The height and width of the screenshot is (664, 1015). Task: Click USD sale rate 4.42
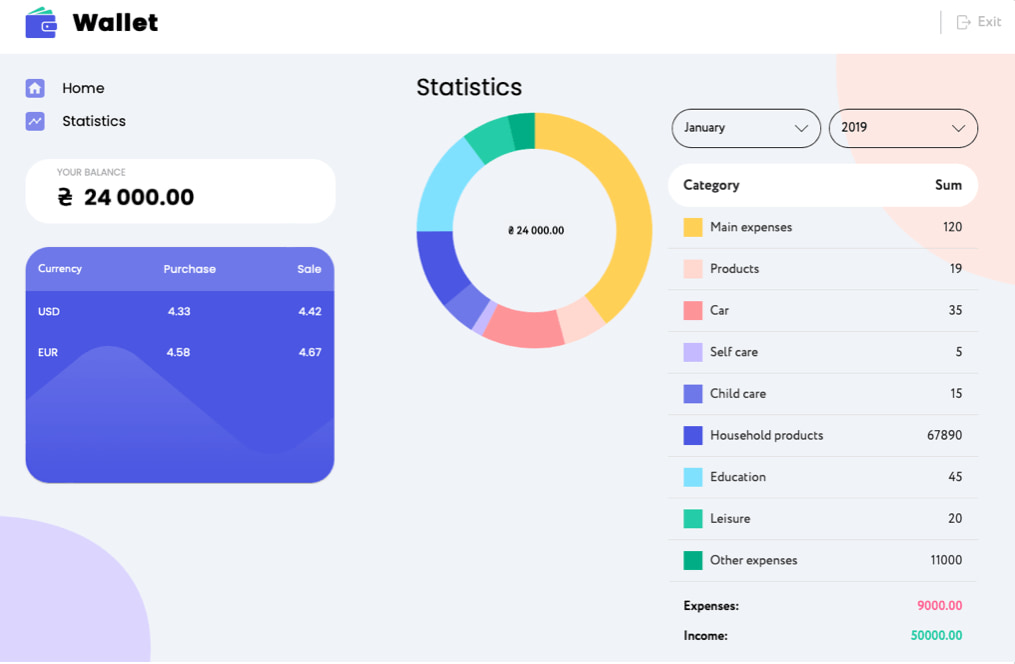[309, 311]
